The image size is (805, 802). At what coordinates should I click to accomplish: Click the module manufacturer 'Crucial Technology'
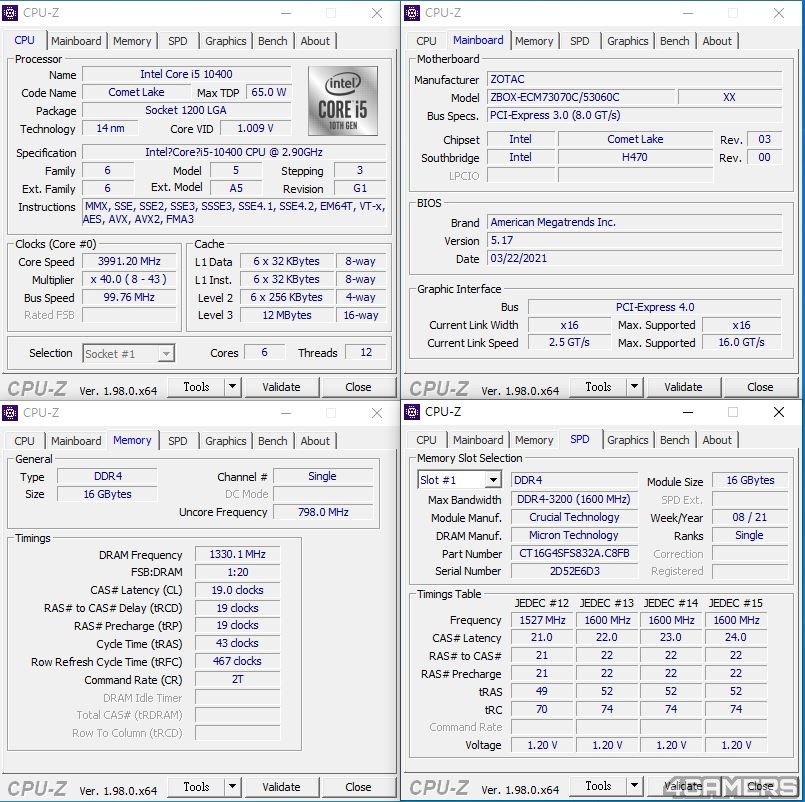tap(574, 517)
